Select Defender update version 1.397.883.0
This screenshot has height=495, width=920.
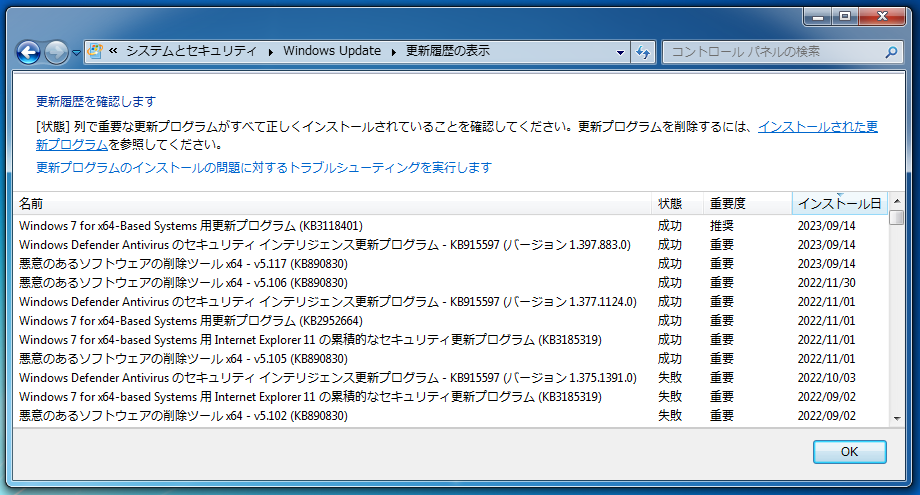click(450, 245)
